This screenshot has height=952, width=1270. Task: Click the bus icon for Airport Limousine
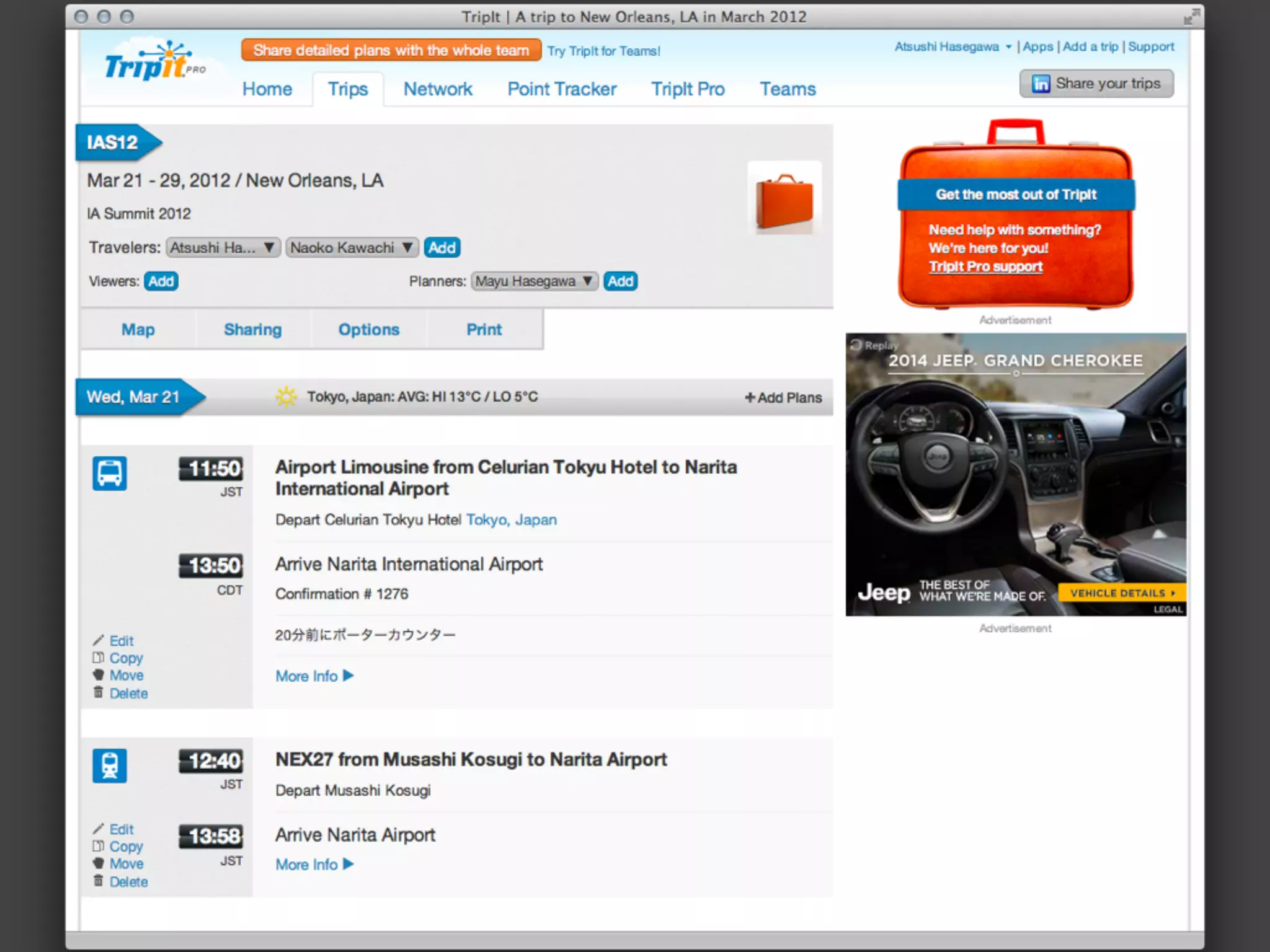point(110,474)
